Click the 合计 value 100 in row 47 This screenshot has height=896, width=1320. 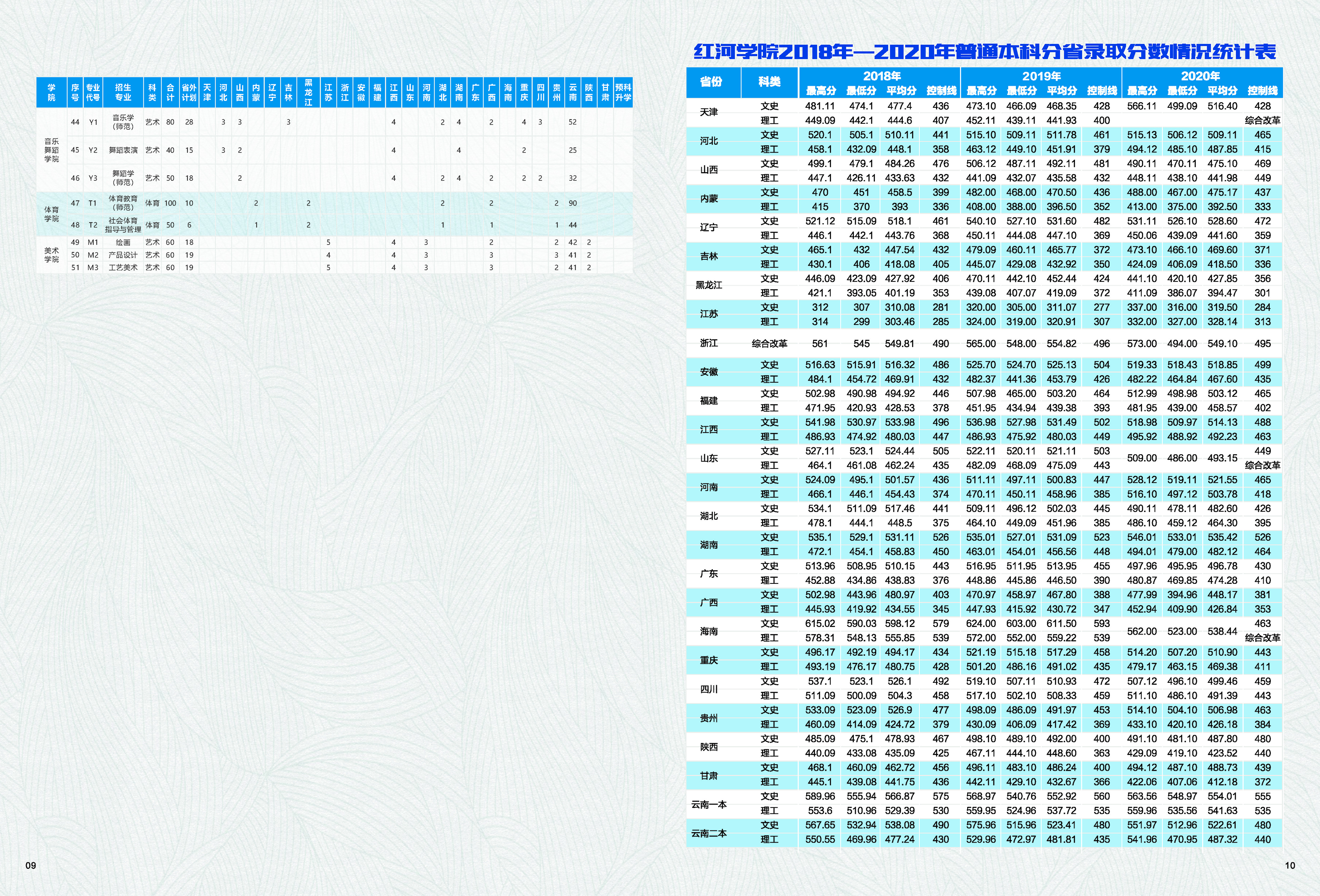[170, 203]
